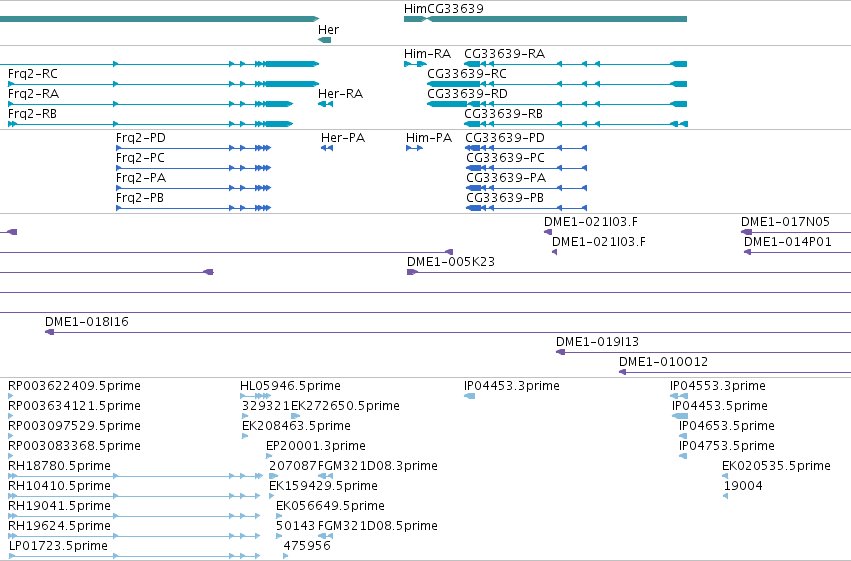Select the Her-PA protein label
The width and height of the screenshot is (851, 561).
click(x=343, y=138)
